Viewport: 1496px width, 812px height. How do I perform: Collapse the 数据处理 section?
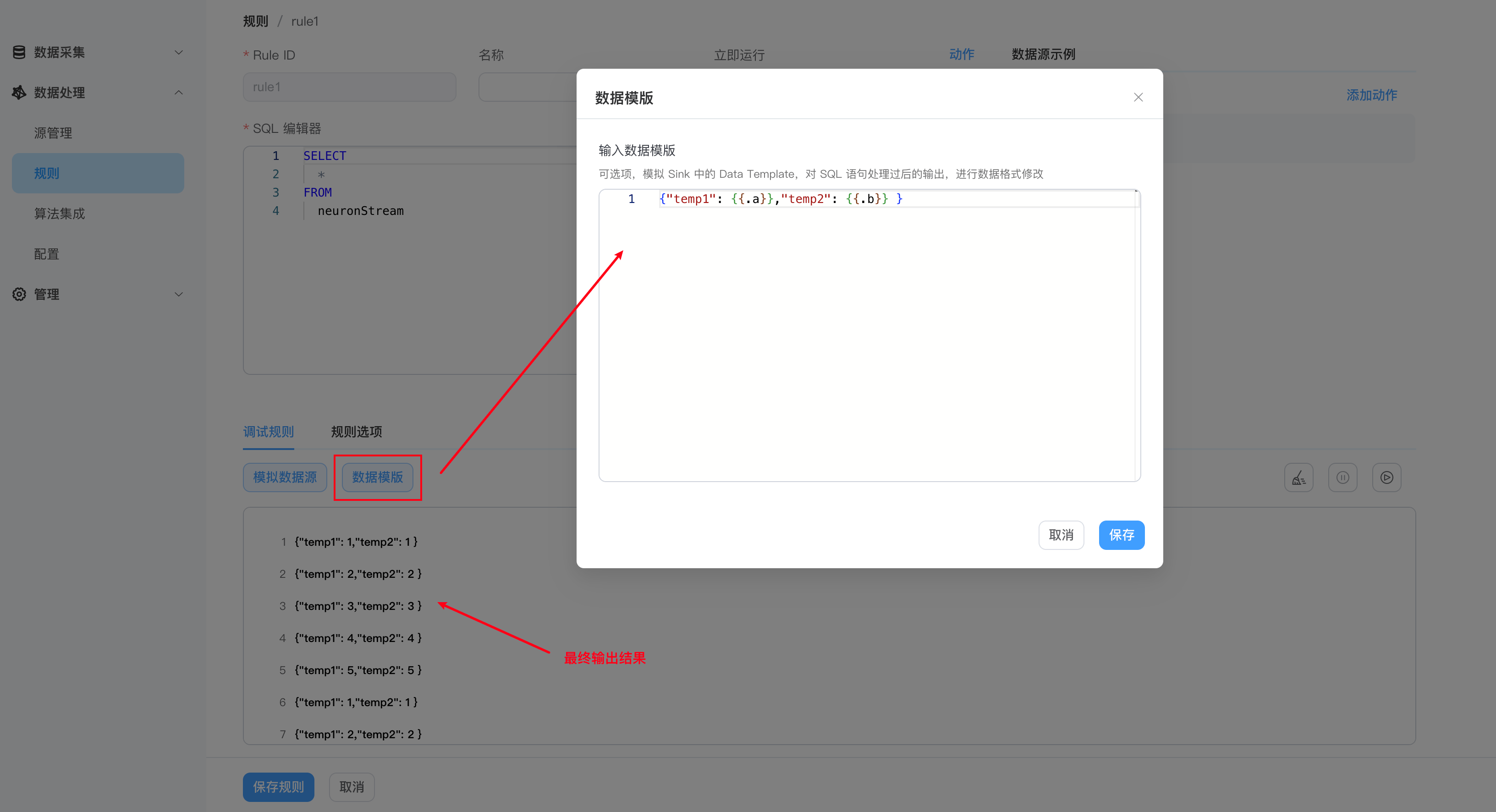tap(178, 93)
